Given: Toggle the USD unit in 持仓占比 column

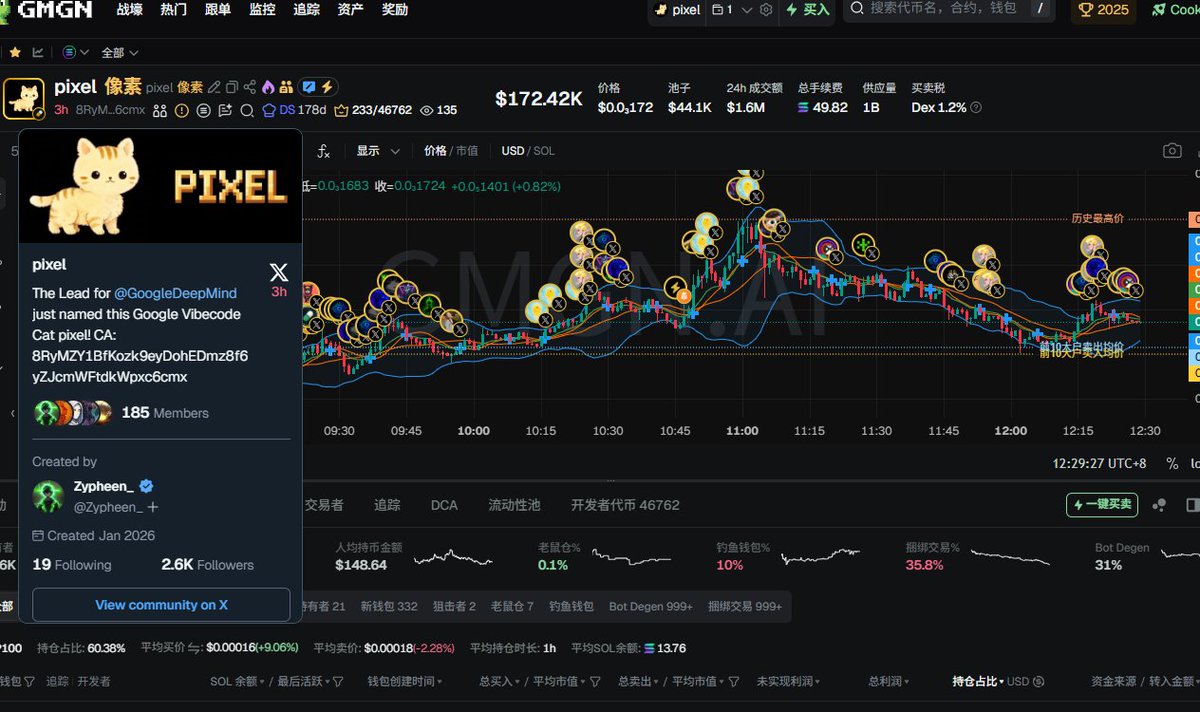Looking at the screenshot, I should (1025, 681).
